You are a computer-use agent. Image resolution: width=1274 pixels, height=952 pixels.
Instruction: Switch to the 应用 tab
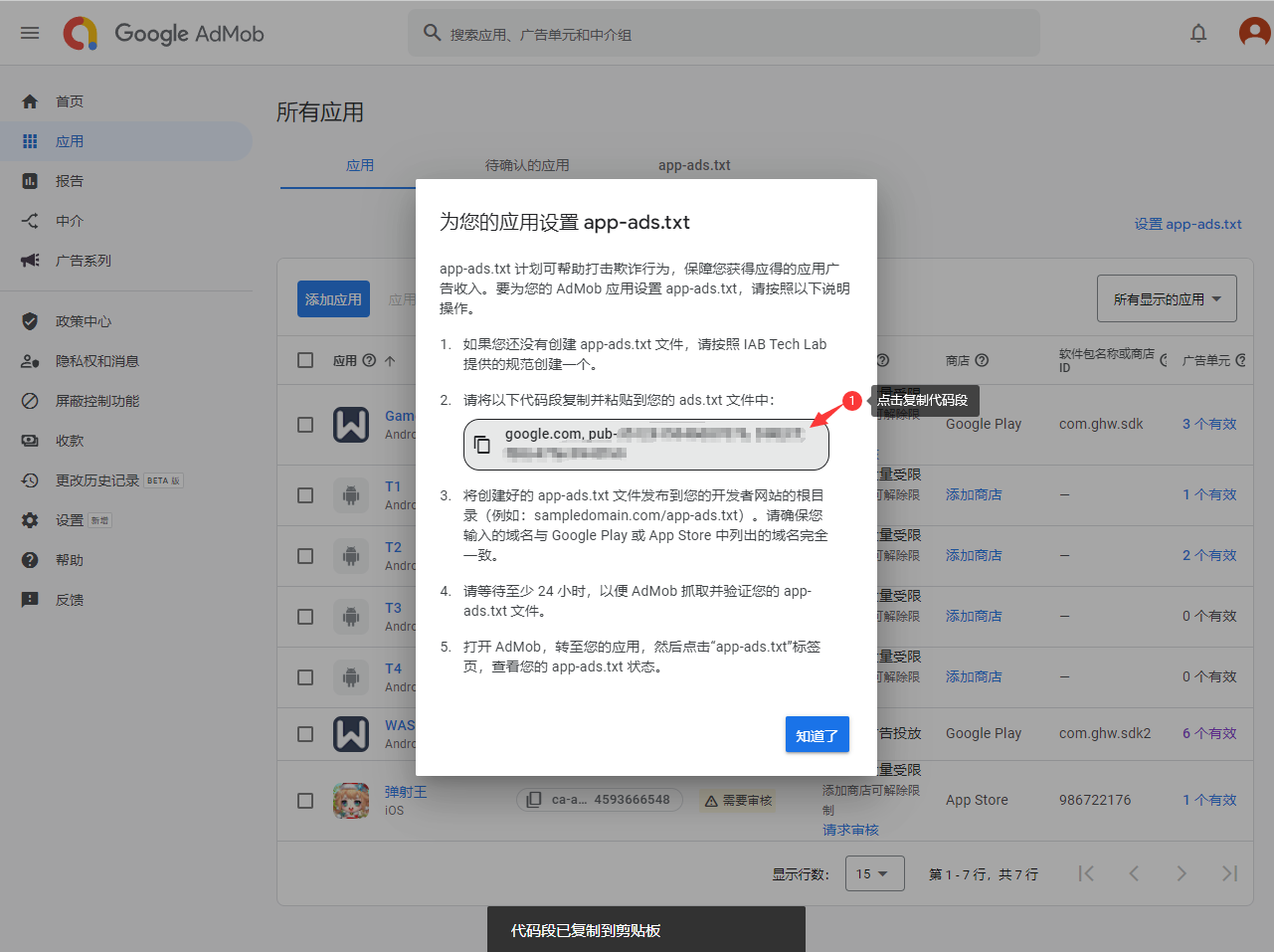360,165
